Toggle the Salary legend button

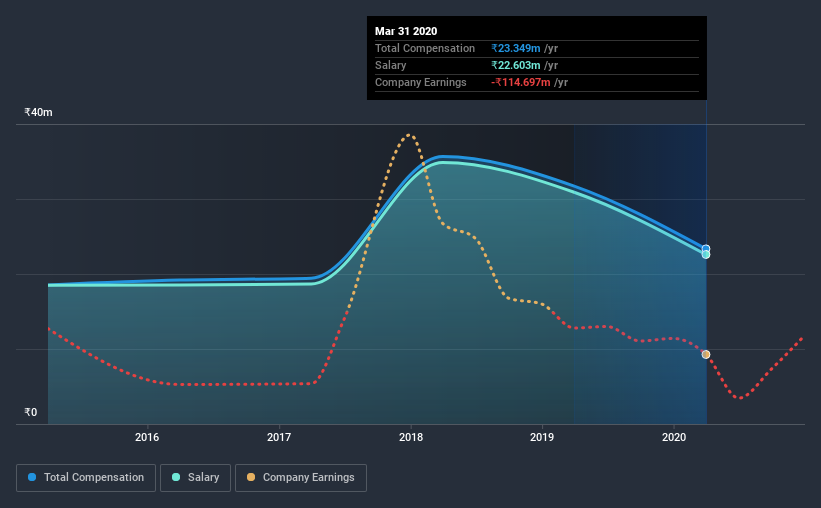[195, 478]
